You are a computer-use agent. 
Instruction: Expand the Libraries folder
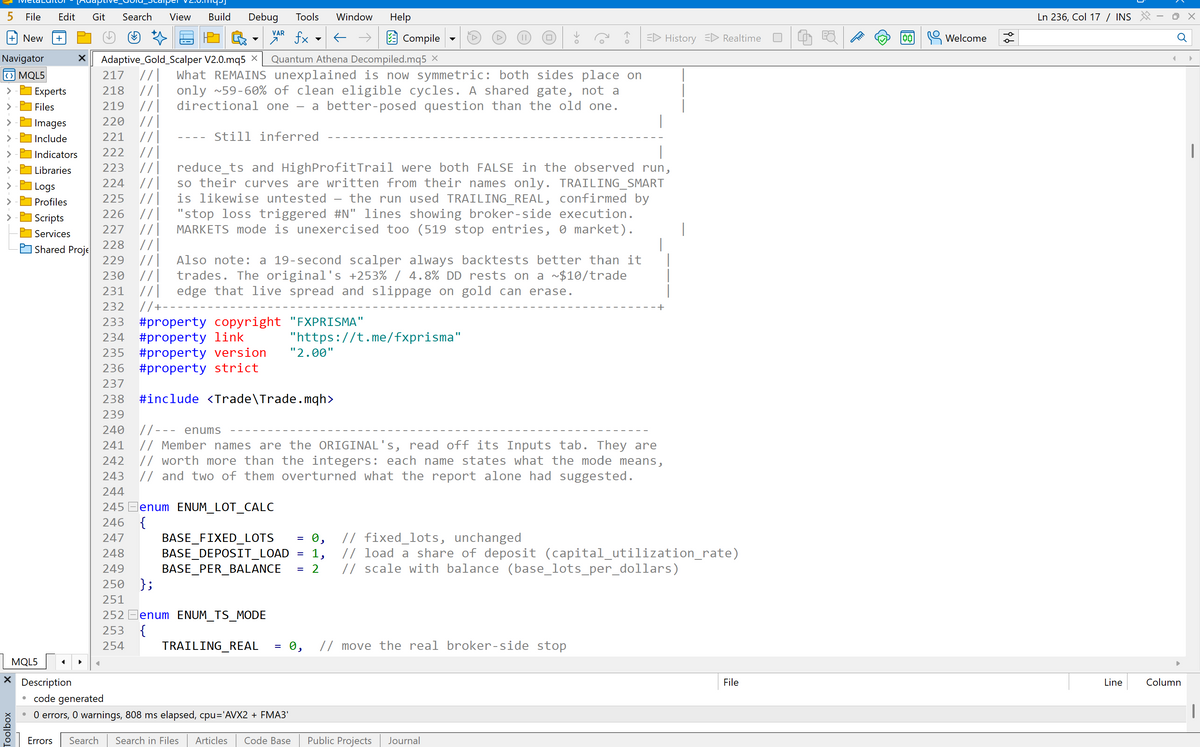coord(10,171)
